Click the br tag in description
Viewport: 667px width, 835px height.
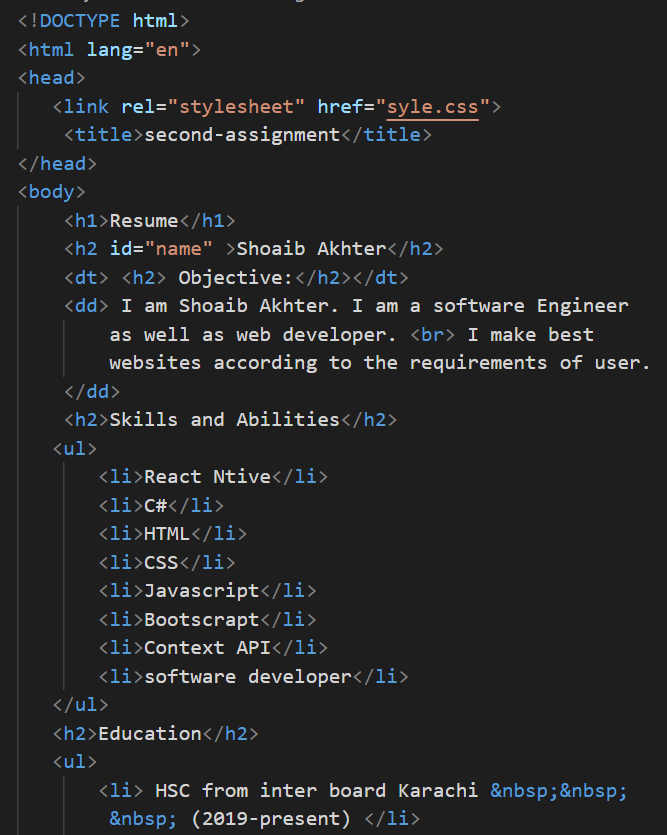click(x=432, y=334)
